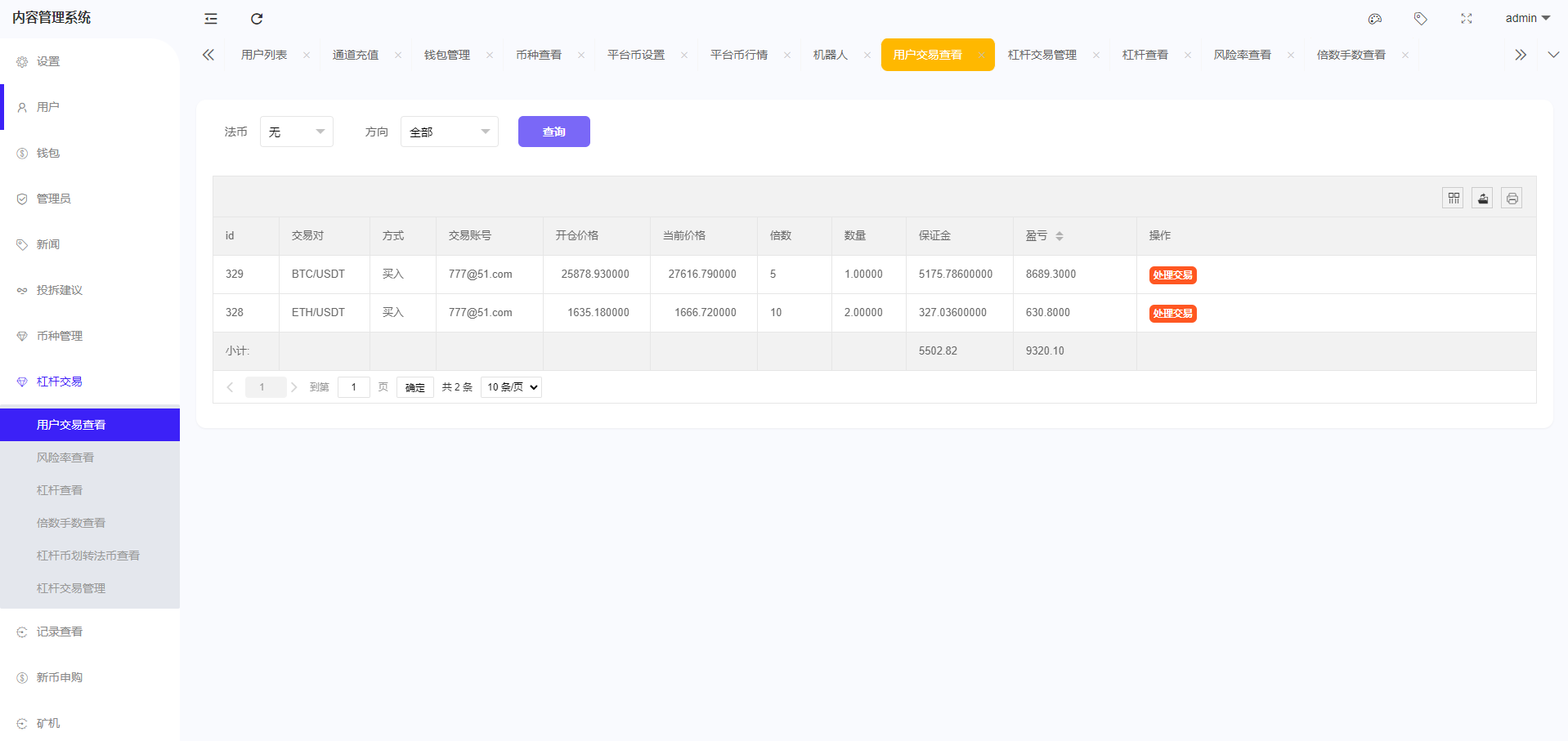Toggle the 盈亏 column sort arrows

coord(1060,235)
